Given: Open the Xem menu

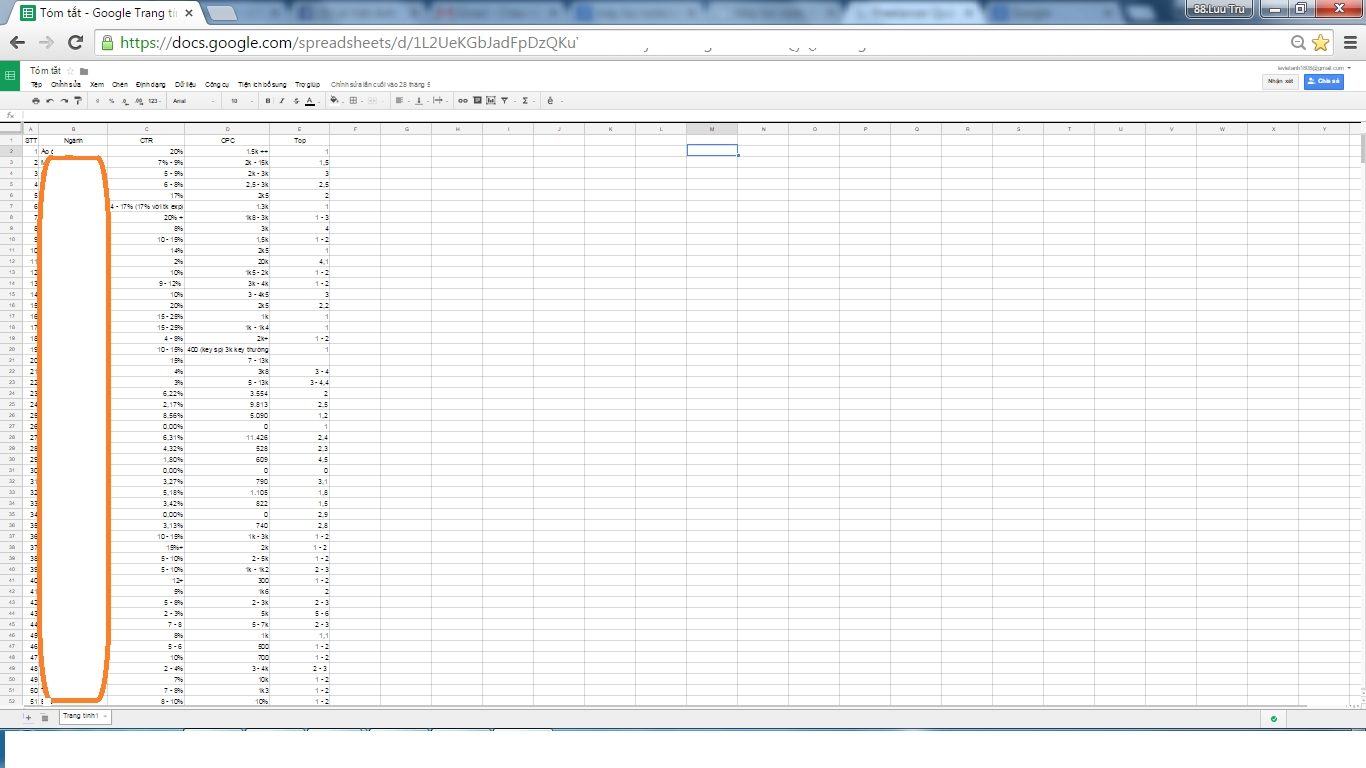Looking at the screenshot, I should coord(97,85).
